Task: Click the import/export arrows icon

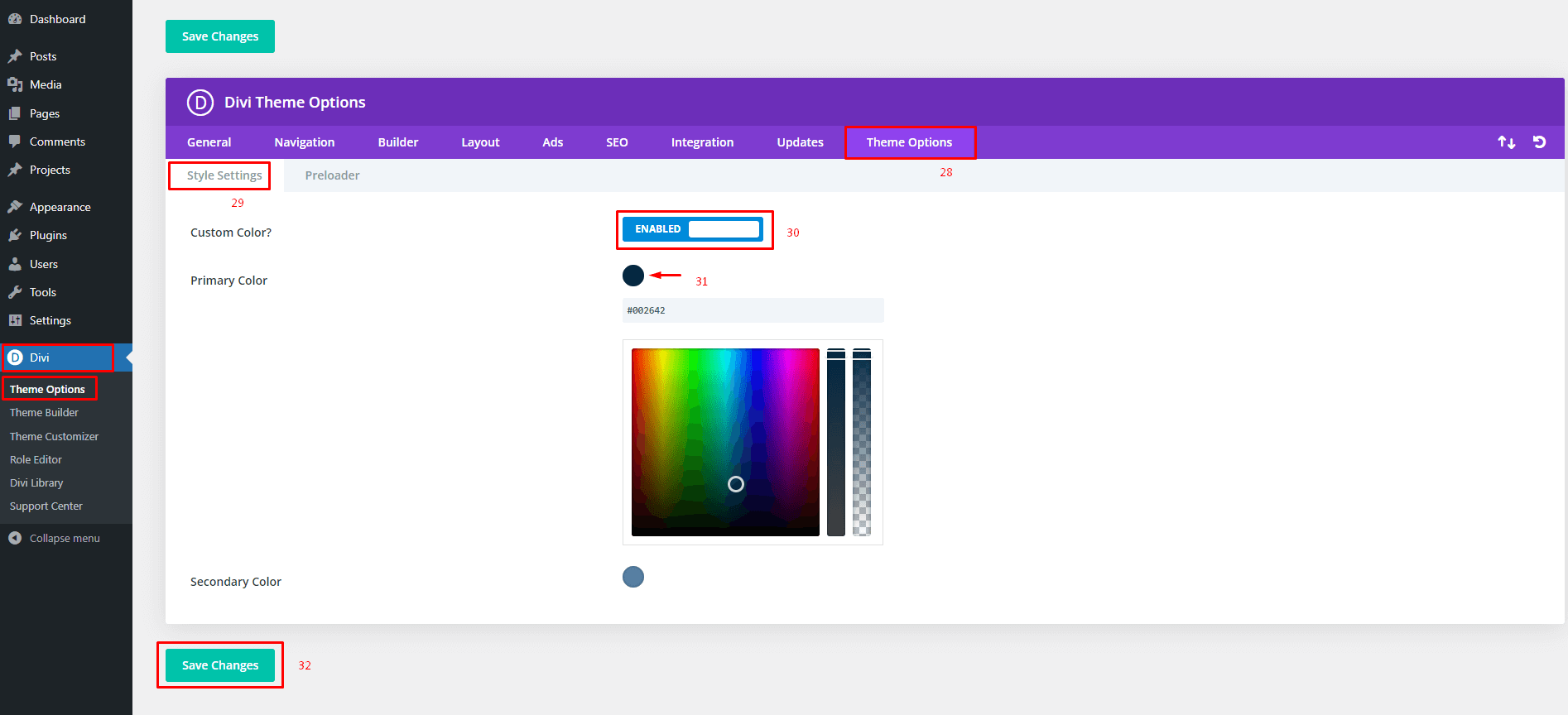Action: [1507, 142]
